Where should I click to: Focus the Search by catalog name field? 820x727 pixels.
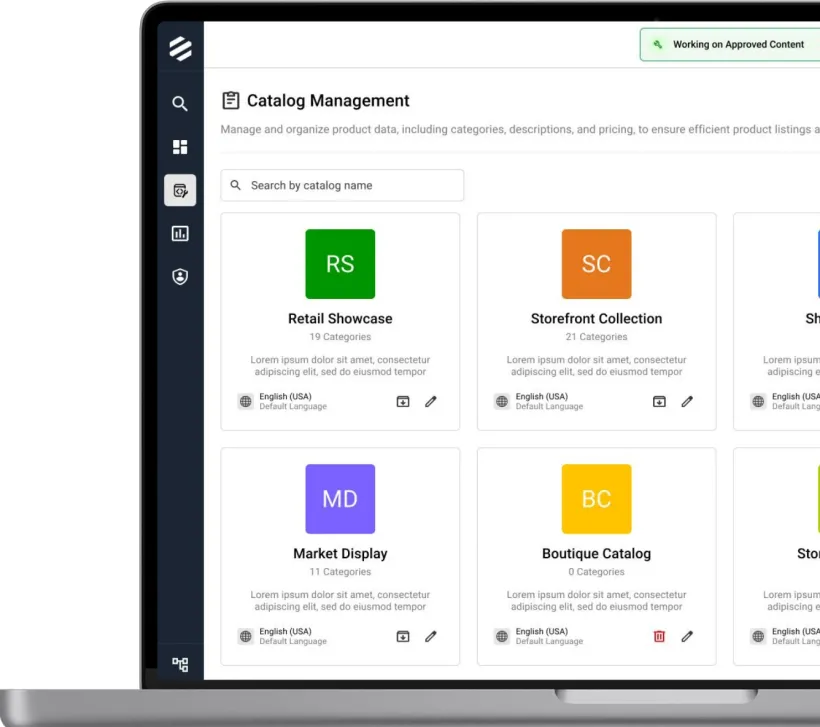(342, 185)
